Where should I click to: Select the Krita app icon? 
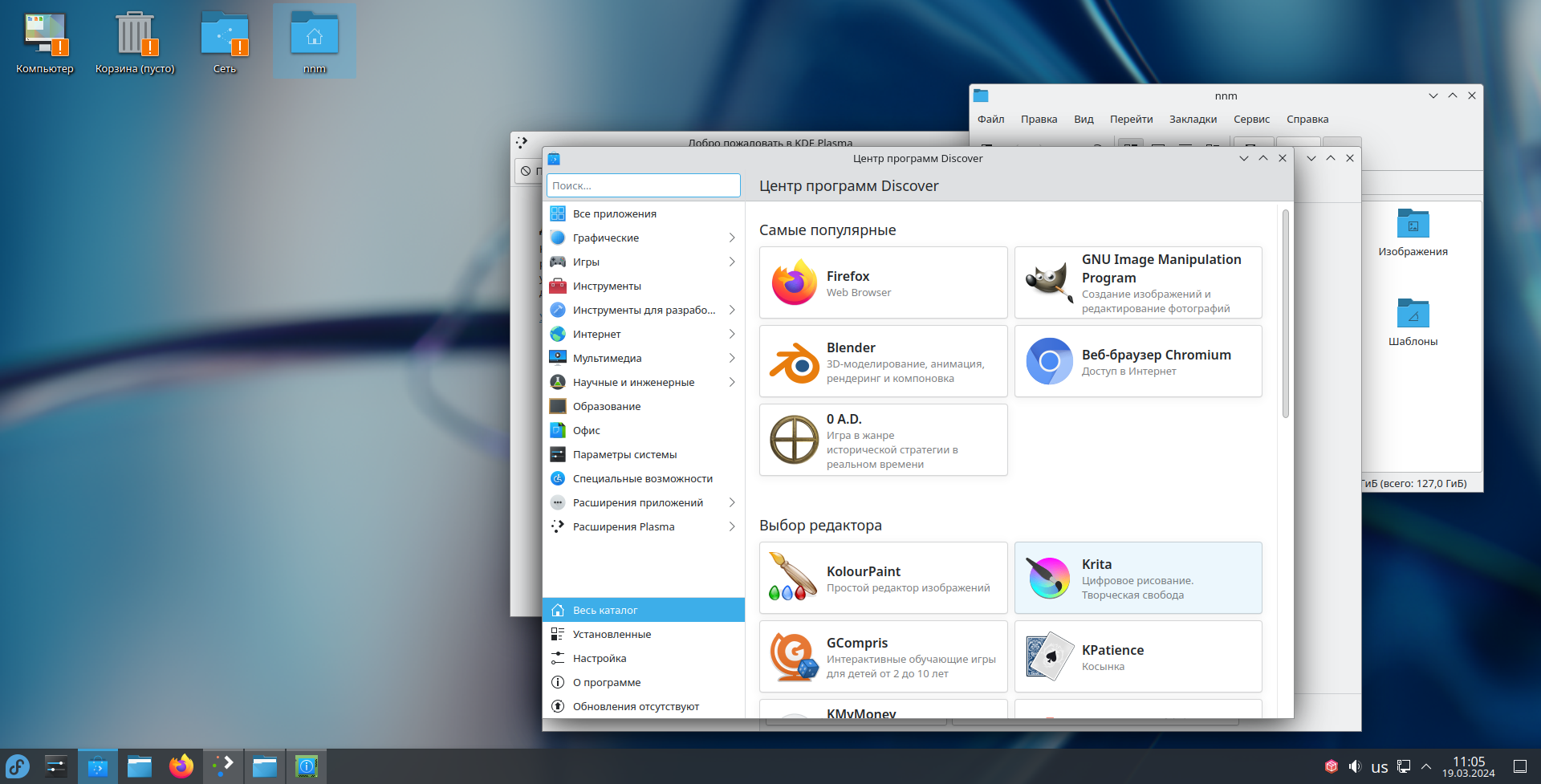[1049, 578]
